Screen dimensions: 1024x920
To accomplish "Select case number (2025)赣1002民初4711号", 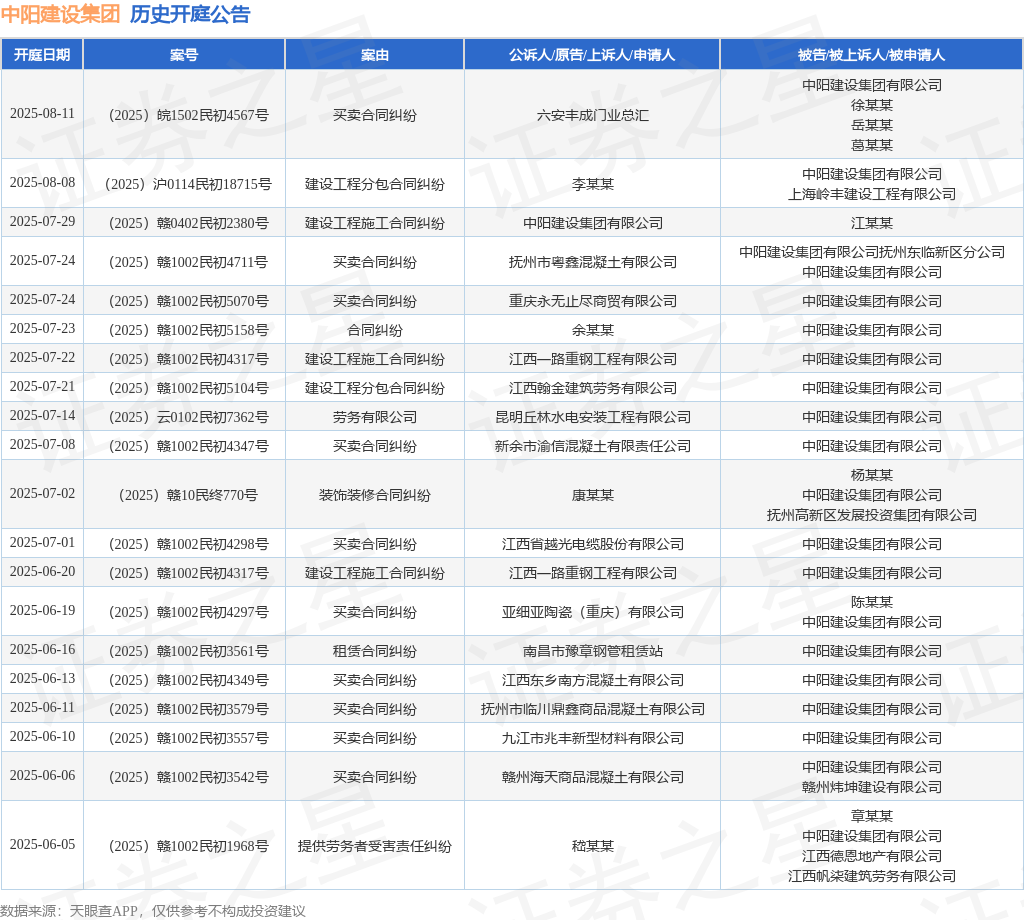I will (x=188, y=262).
